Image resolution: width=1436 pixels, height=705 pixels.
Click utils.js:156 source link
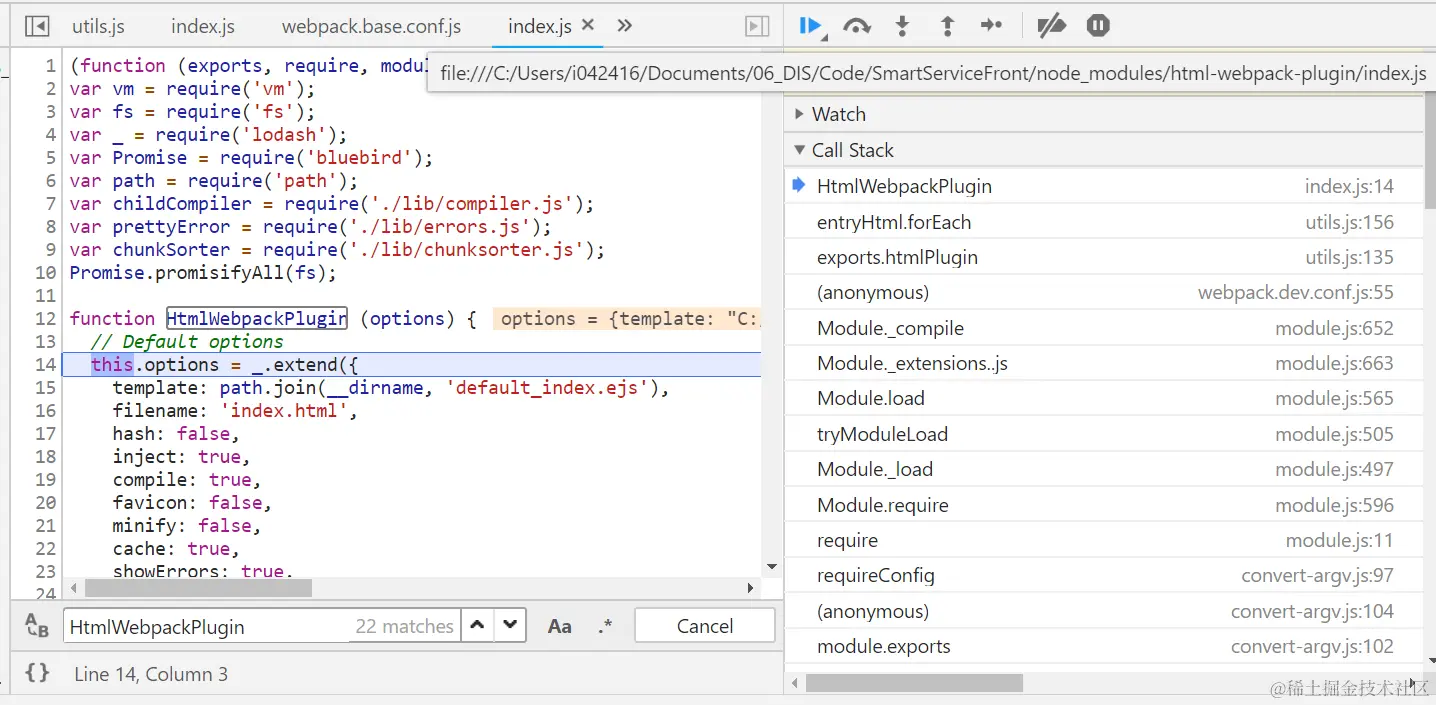pyautogui.click(x=1349, y=222)
